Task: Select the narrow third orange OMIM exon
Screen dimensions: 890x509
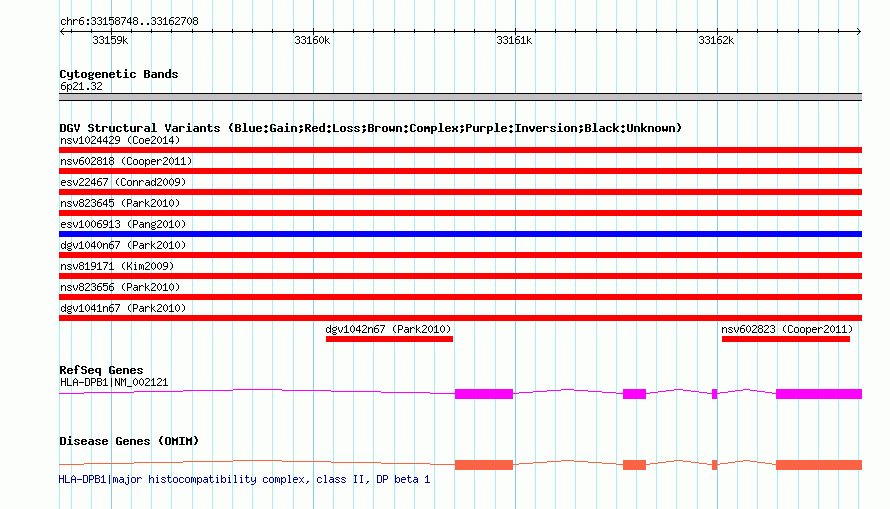Action: pos(715,465)
